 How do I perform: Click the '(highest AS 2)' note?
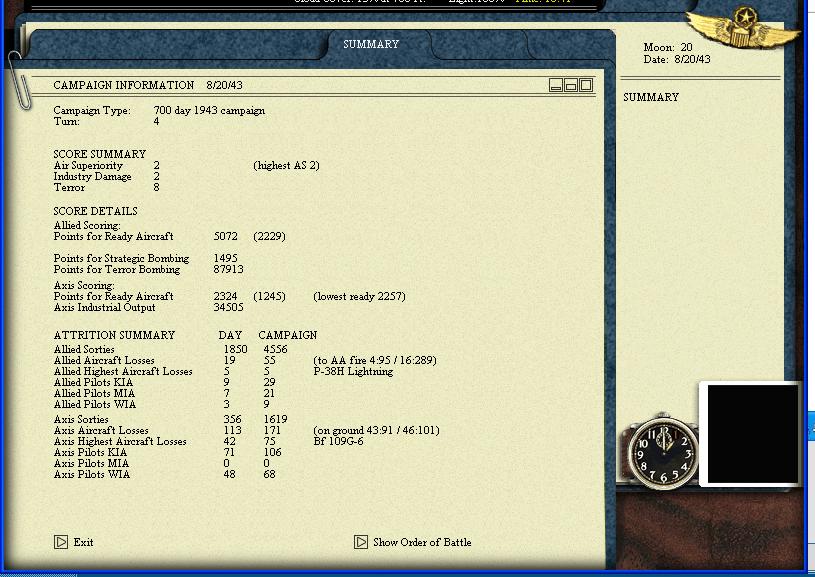(x=286, y=166)
